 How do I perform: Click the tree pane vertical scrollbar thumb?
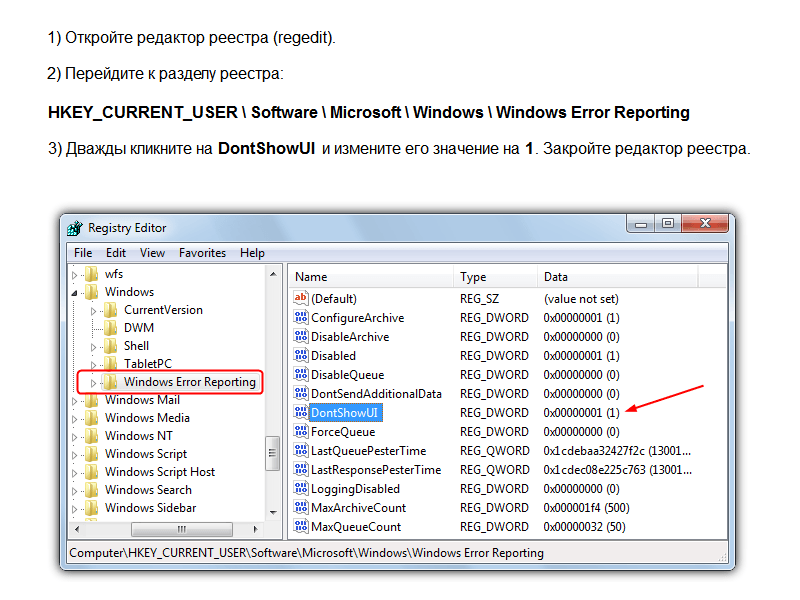(273, 453)
